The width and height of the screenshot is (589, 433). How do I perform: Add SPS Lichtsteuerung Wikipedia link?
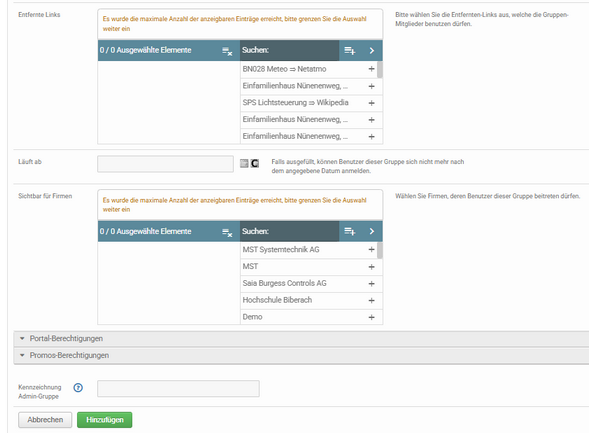pyautogui.click(x=372, y=103)
